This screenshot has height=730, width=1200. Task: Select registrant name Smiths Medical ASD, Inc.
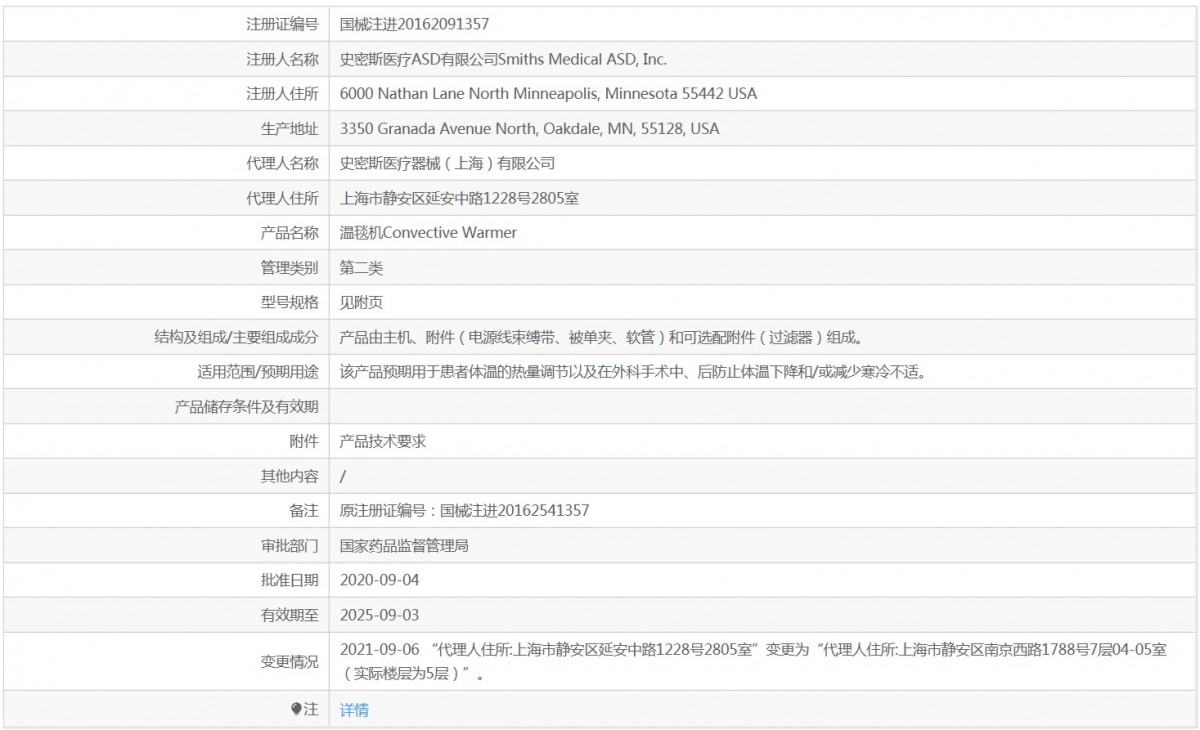pos(582,59)
